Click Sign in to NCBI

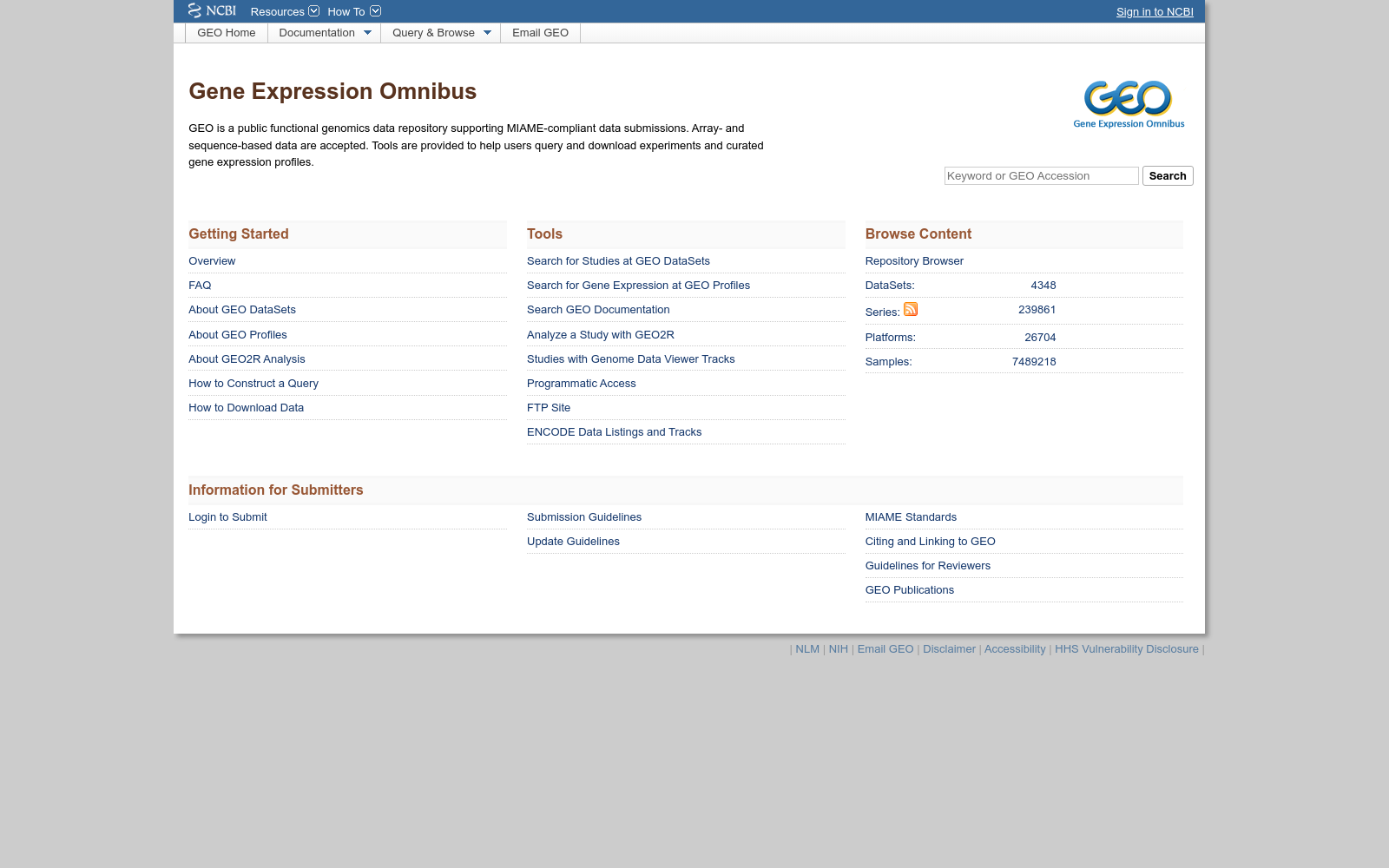click(x=1155, y=11)
